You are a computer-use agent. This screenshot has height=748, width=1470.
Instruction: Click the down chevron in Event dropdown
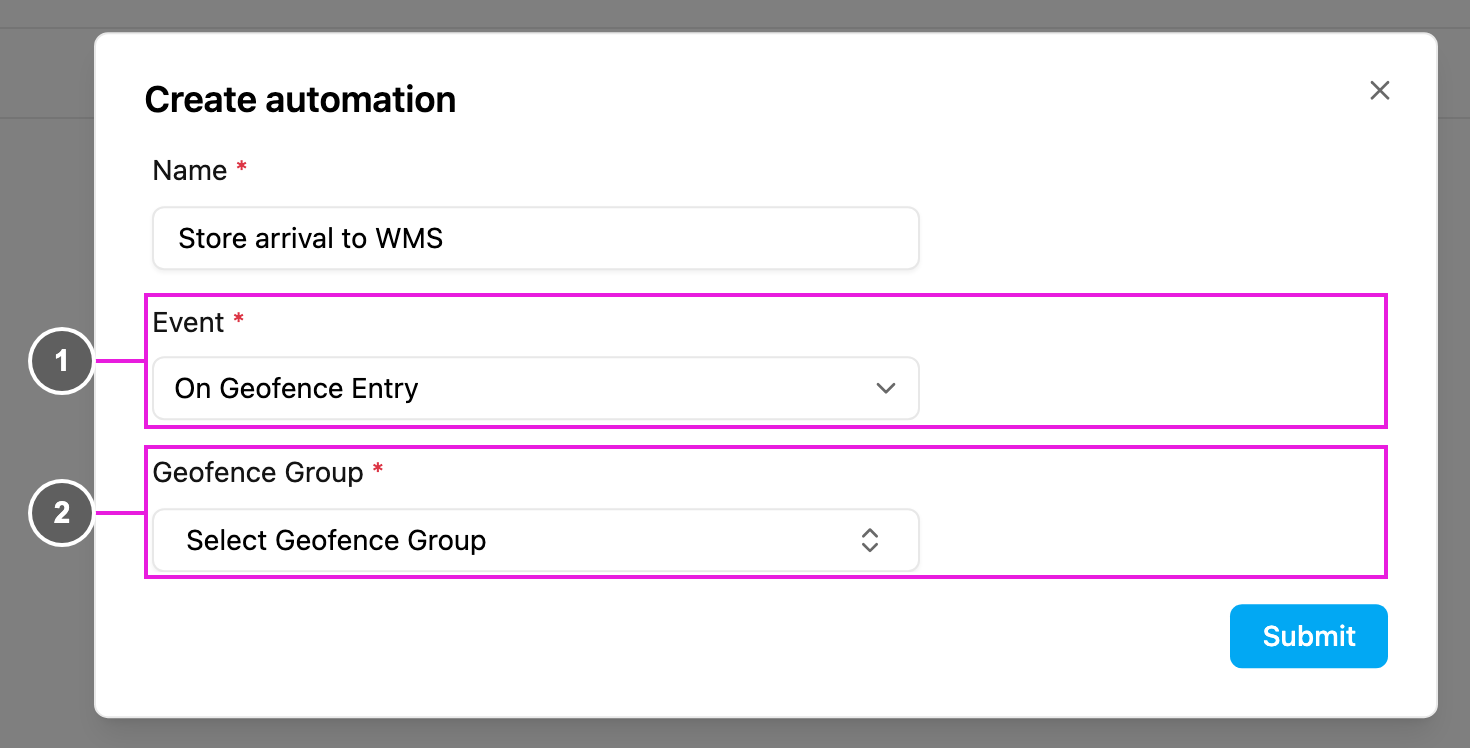click(x=885, y=388)
